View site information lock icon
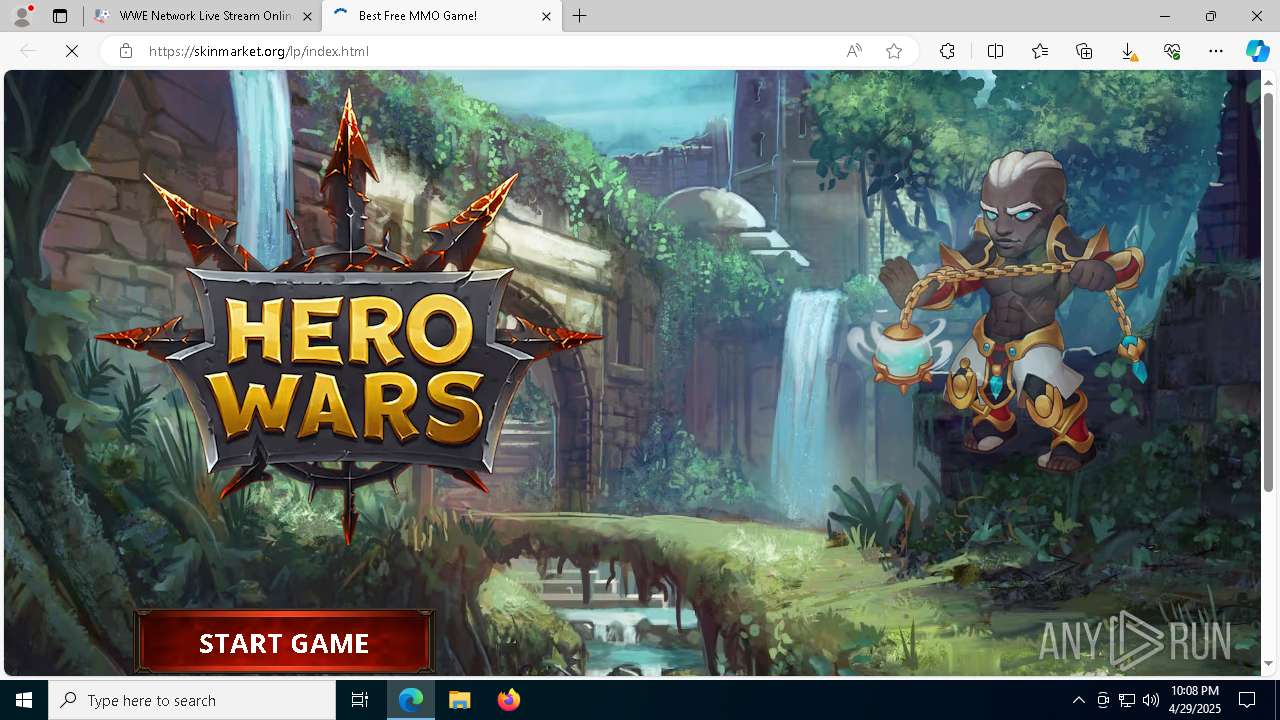1280x720 pixels. click(x=126, y=51)
